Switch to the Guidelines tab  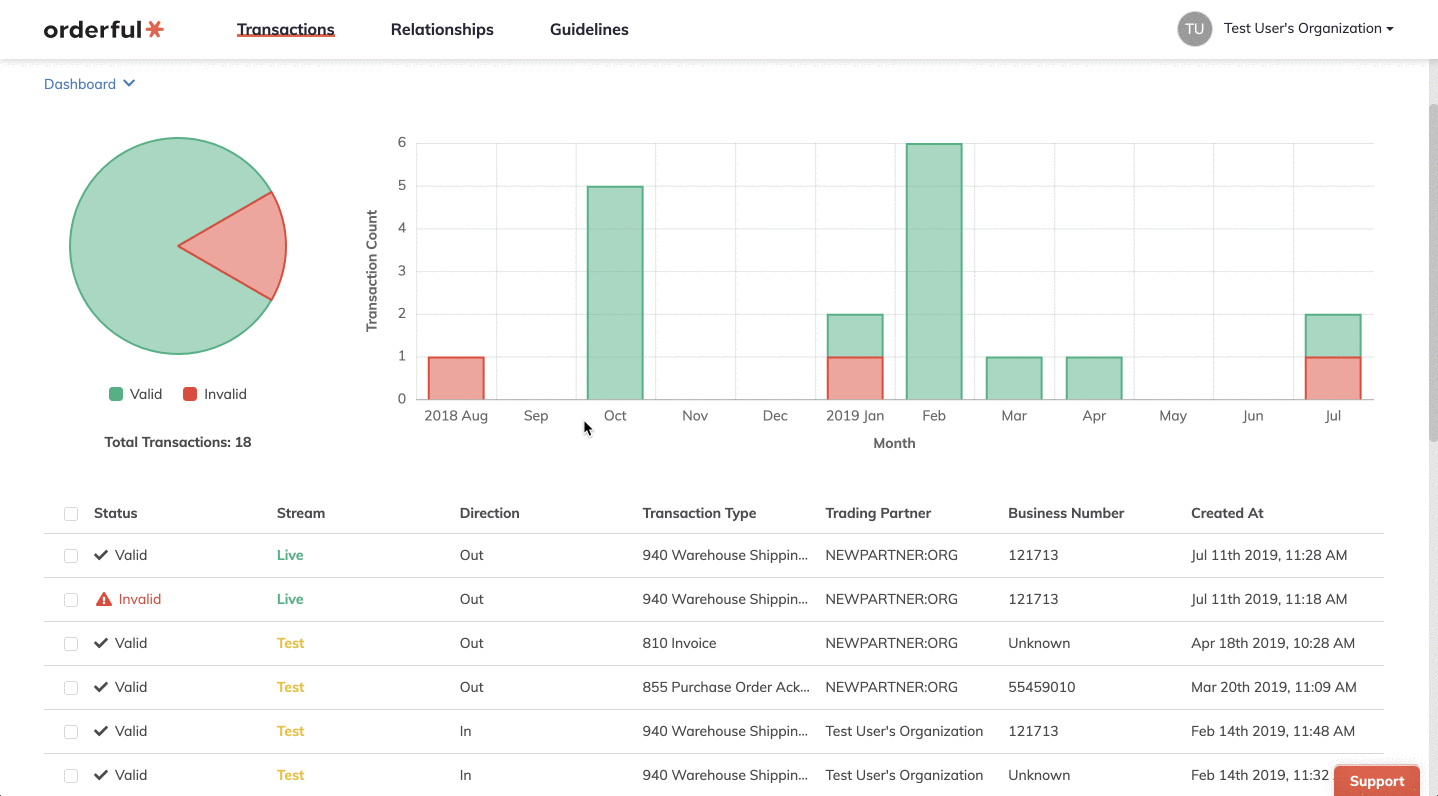tap(589, 30)
